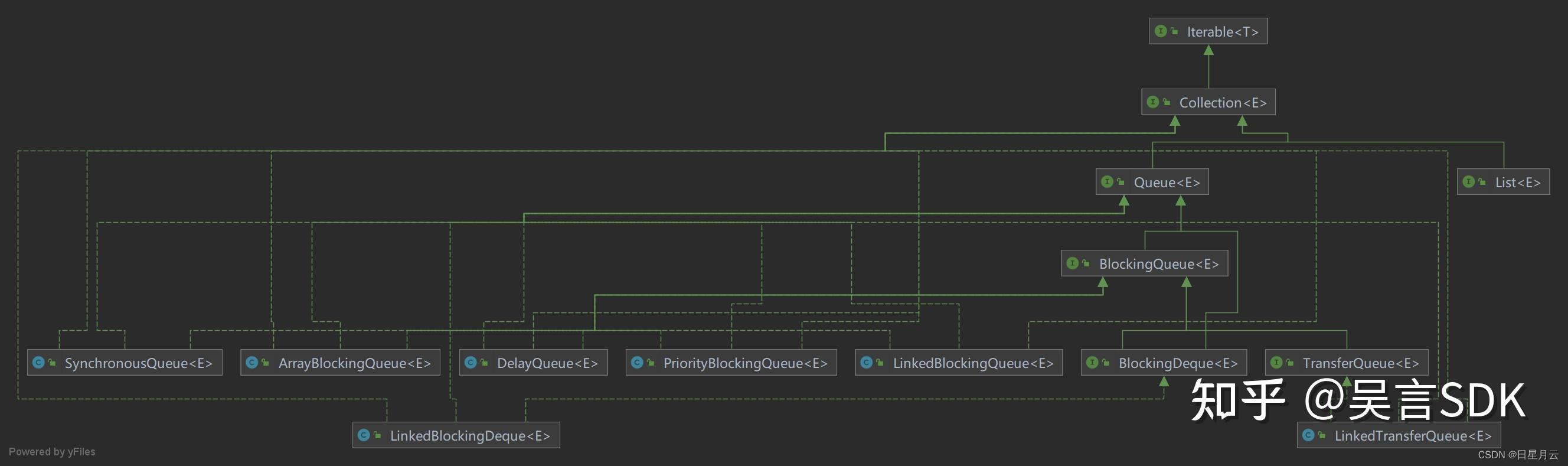
Task: Click the interface icon on Queue<E>
Action: point(1107,181)
